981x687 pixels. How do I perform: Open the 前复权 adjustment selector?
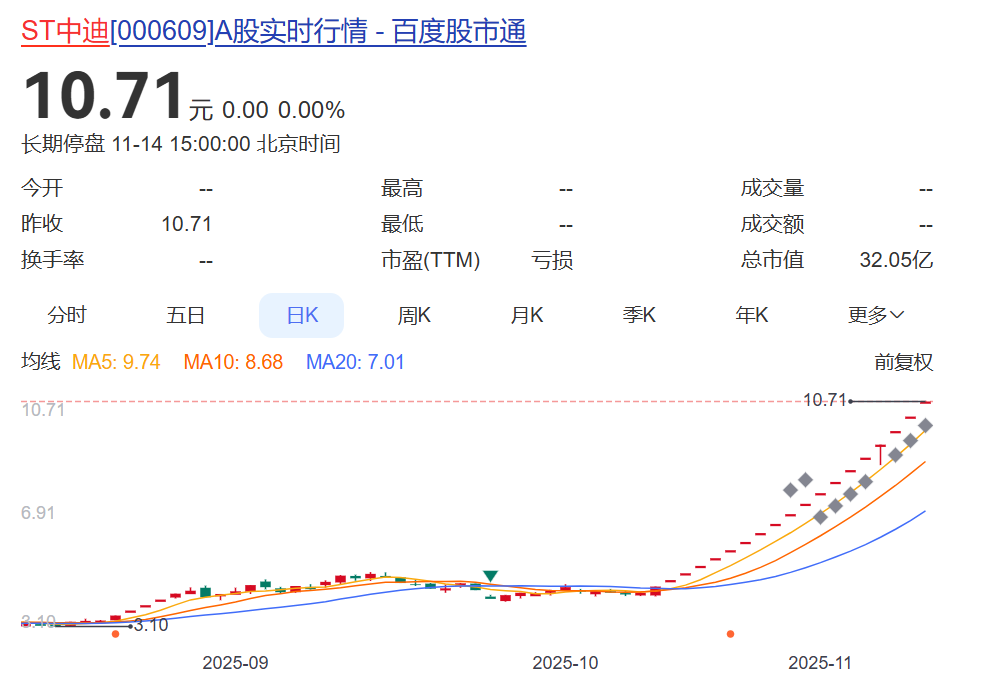tap(905, 363)
